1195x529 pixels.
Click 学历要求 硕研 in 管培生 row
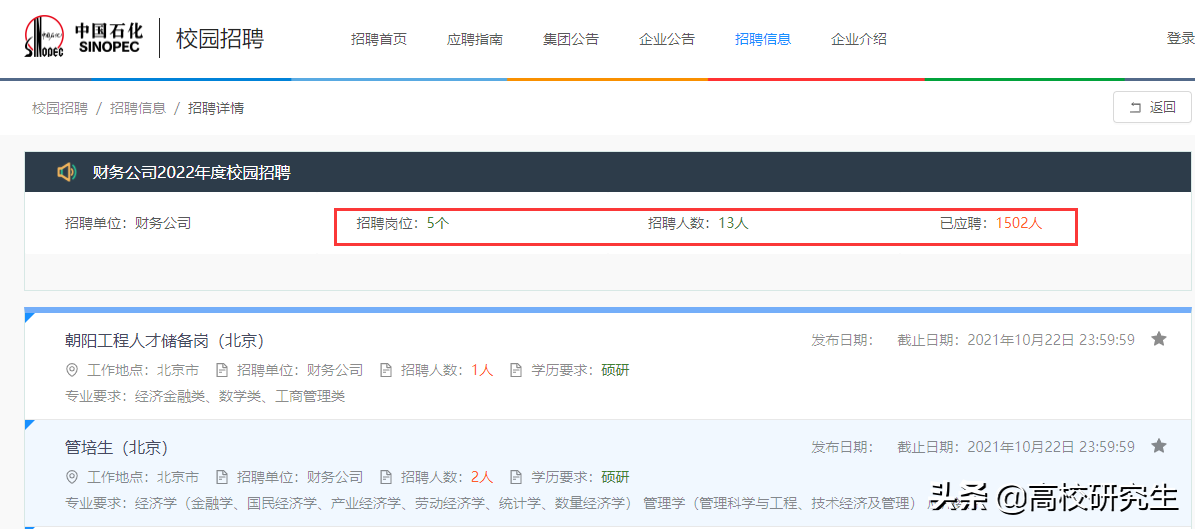pyautogui.click(x=615, y=477)
